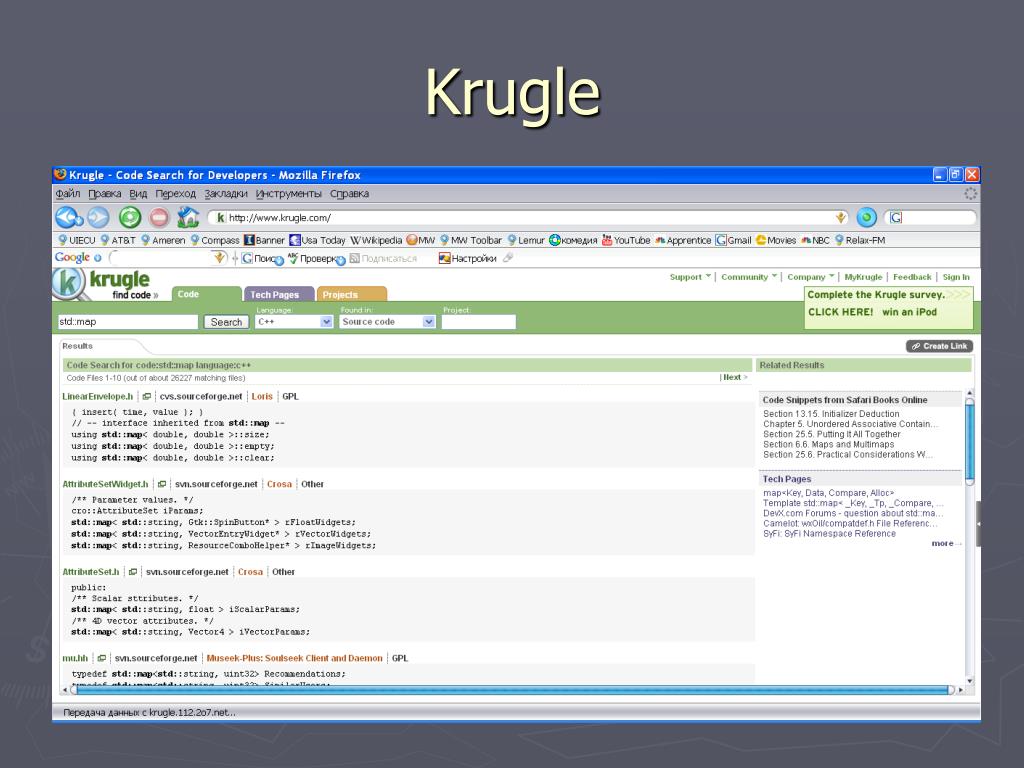
Task: Open the Файл menu
Action: [68, 194]
